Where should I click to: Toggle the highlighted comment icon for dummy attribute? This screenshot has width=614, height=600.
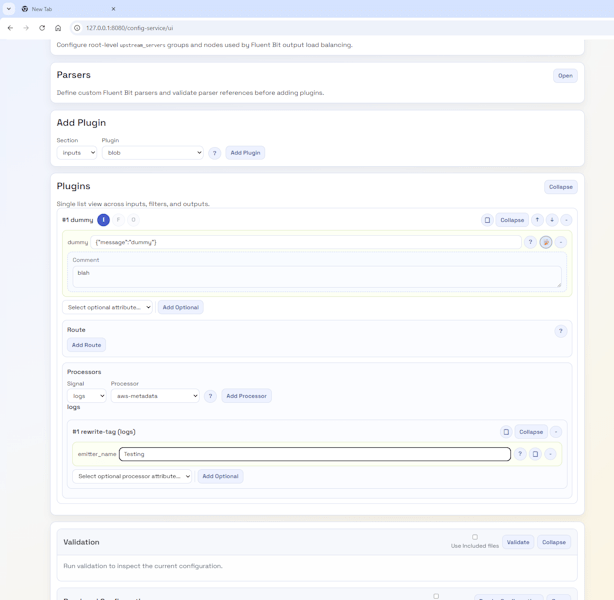point(546,242)
